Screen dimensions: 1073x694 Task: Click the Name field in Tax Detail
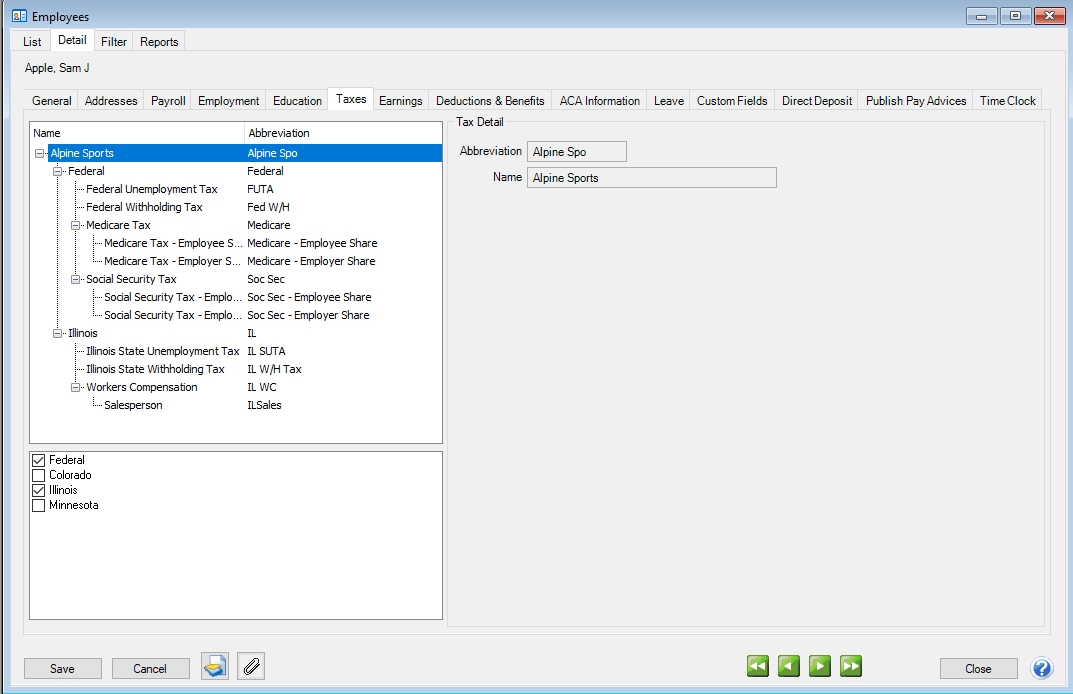(651, 178)
